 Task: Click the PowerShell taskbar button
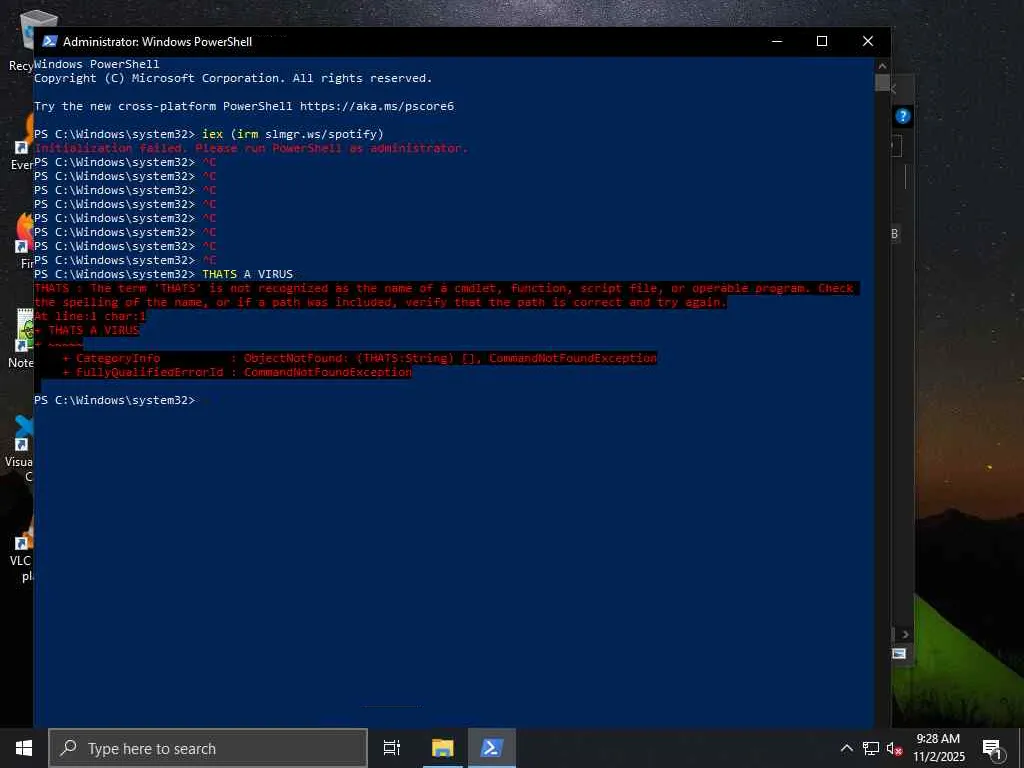pyautogui.click(x=492, y=748)
